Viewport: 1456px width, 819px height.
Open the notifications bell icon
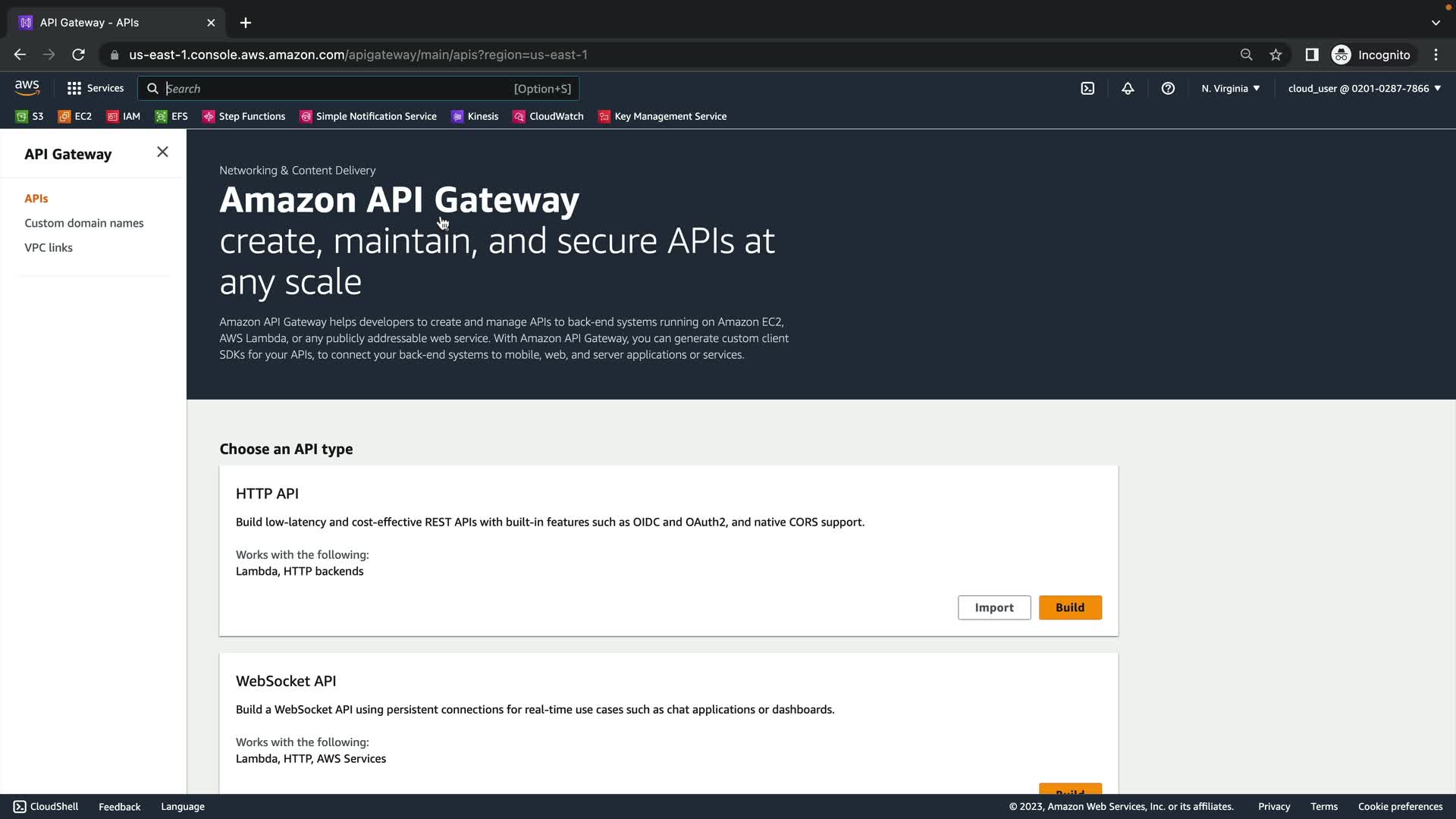click(x=1128, y=89)
